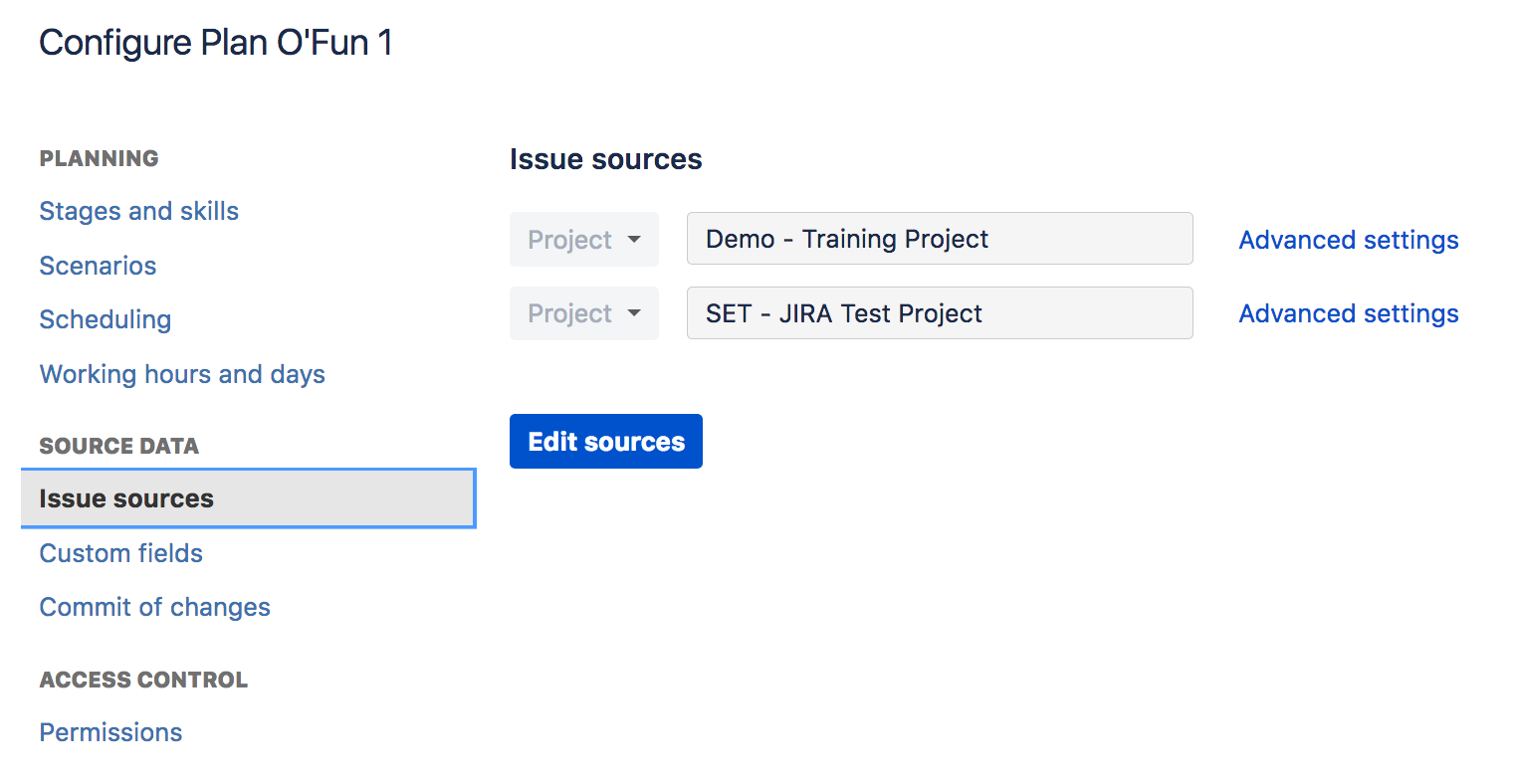View Permissions under Access Control

click(x=110, y=732)
